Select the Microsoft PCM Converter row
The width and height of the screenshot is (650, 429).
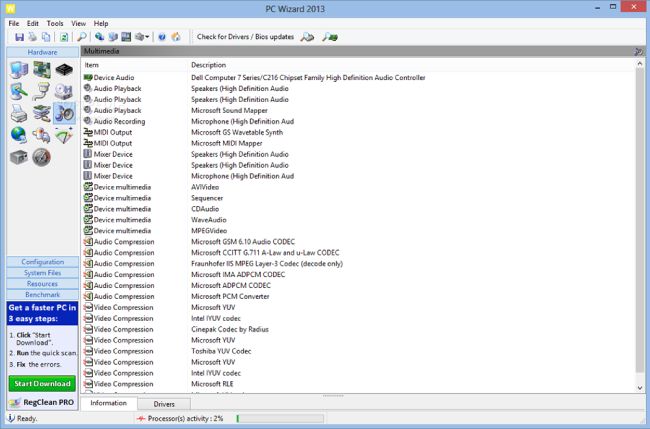click(x=358, y=296)
